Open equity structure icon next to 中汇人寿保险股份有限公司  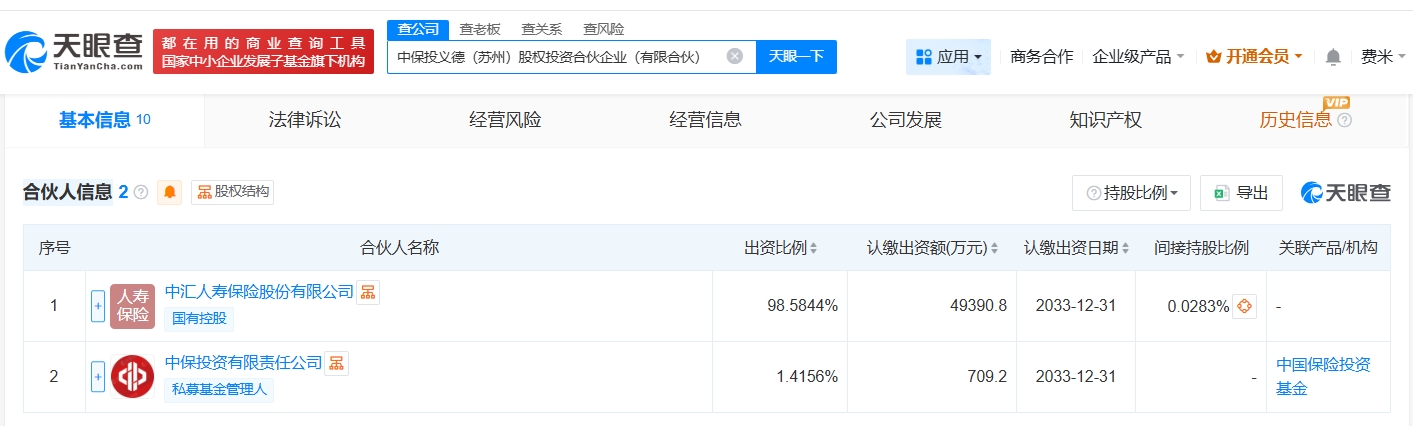coord(368,292)
